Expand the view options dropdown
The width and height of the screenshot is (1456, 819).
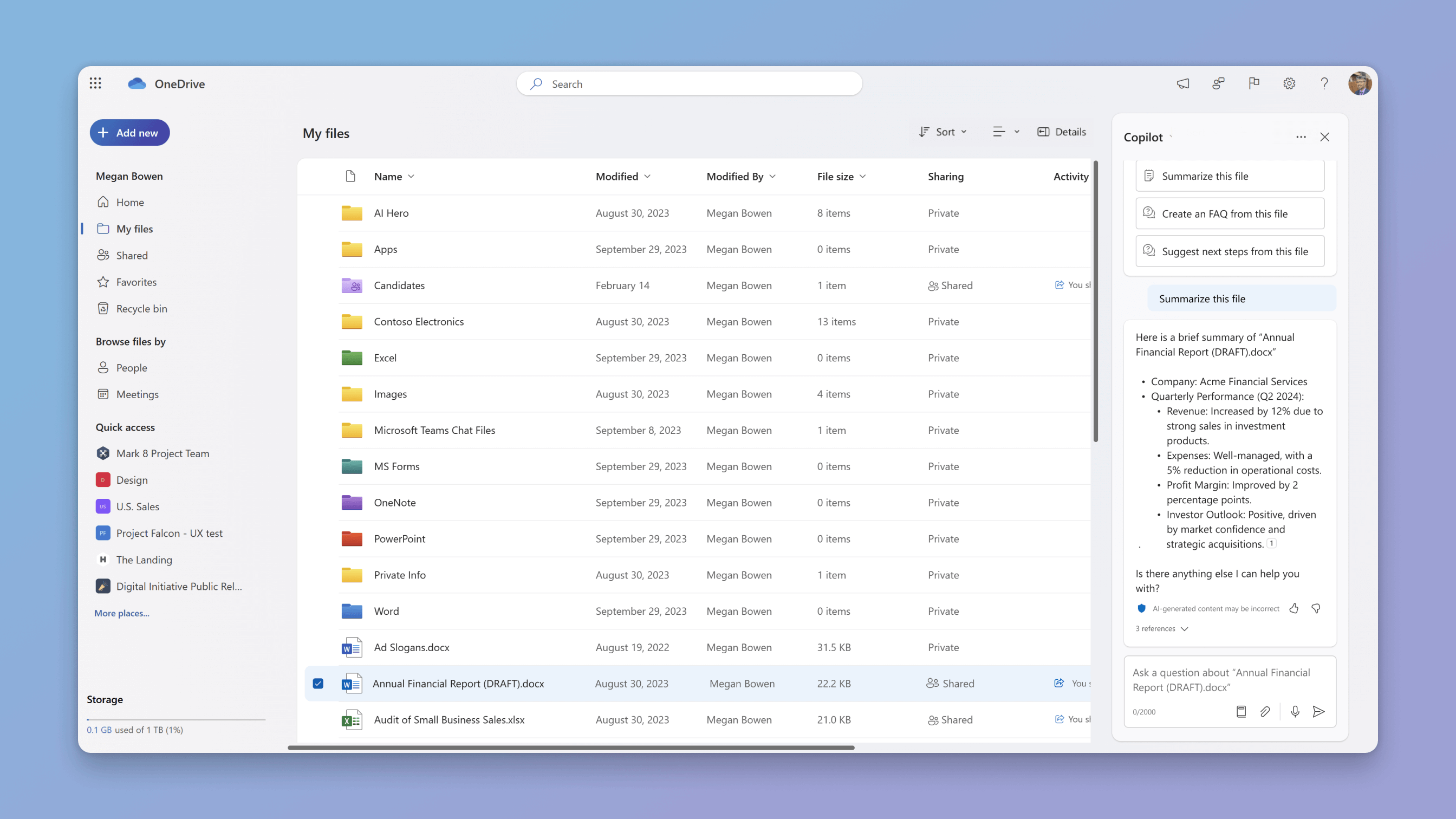click(x=1003, y=131)
